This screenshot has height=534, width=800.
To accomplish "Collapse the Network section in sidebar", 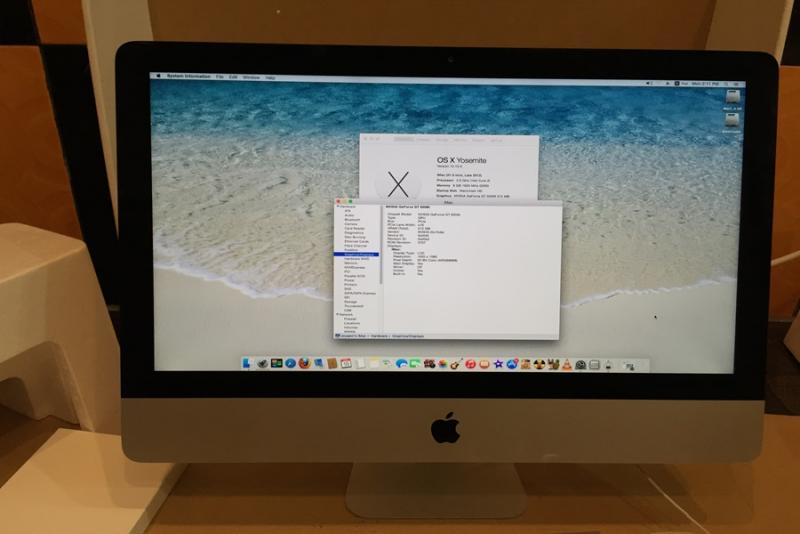I will click(x=337, y=315).
